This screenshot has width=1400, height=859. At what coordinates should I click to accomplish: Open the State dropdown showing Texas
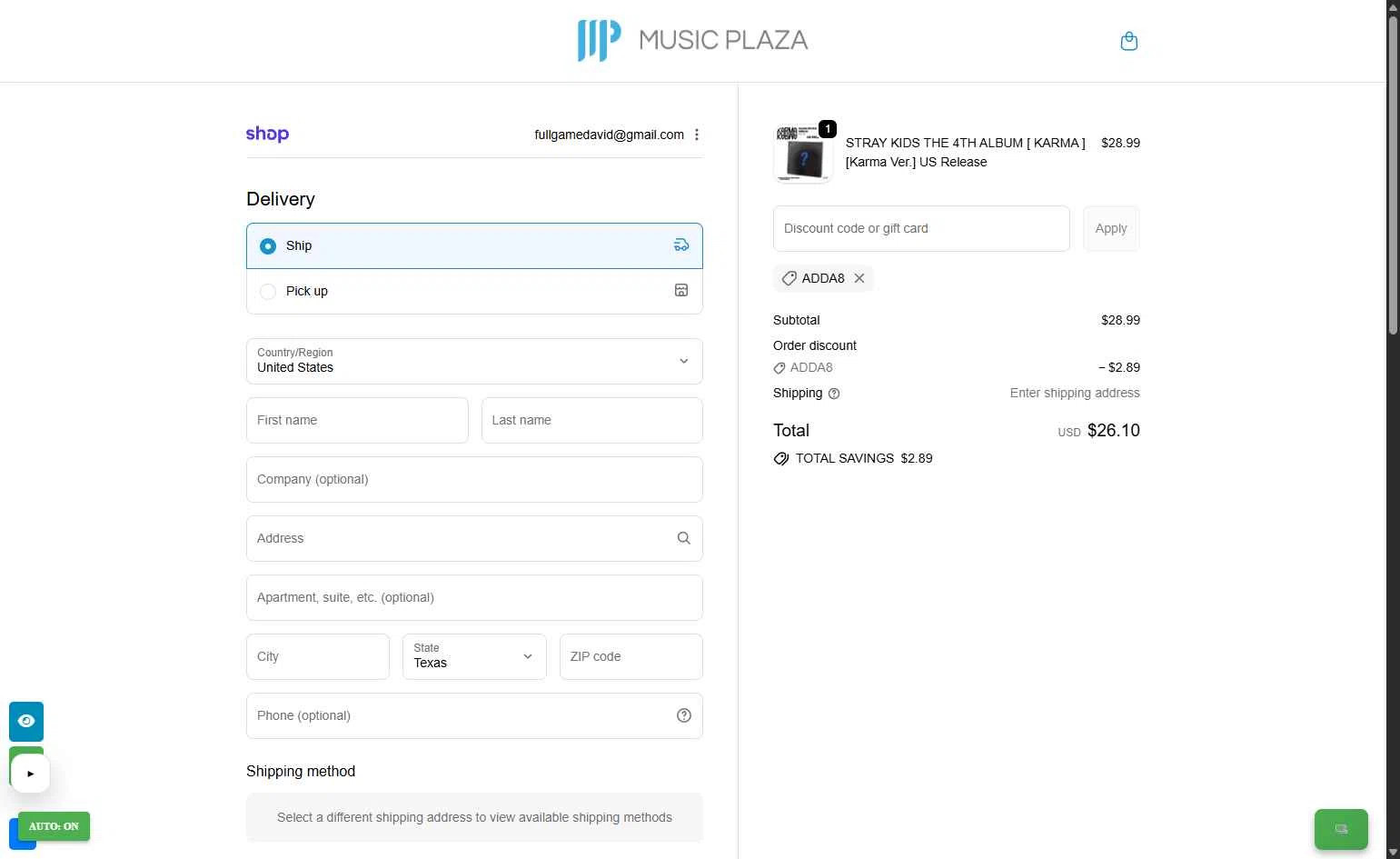[474, 656]
